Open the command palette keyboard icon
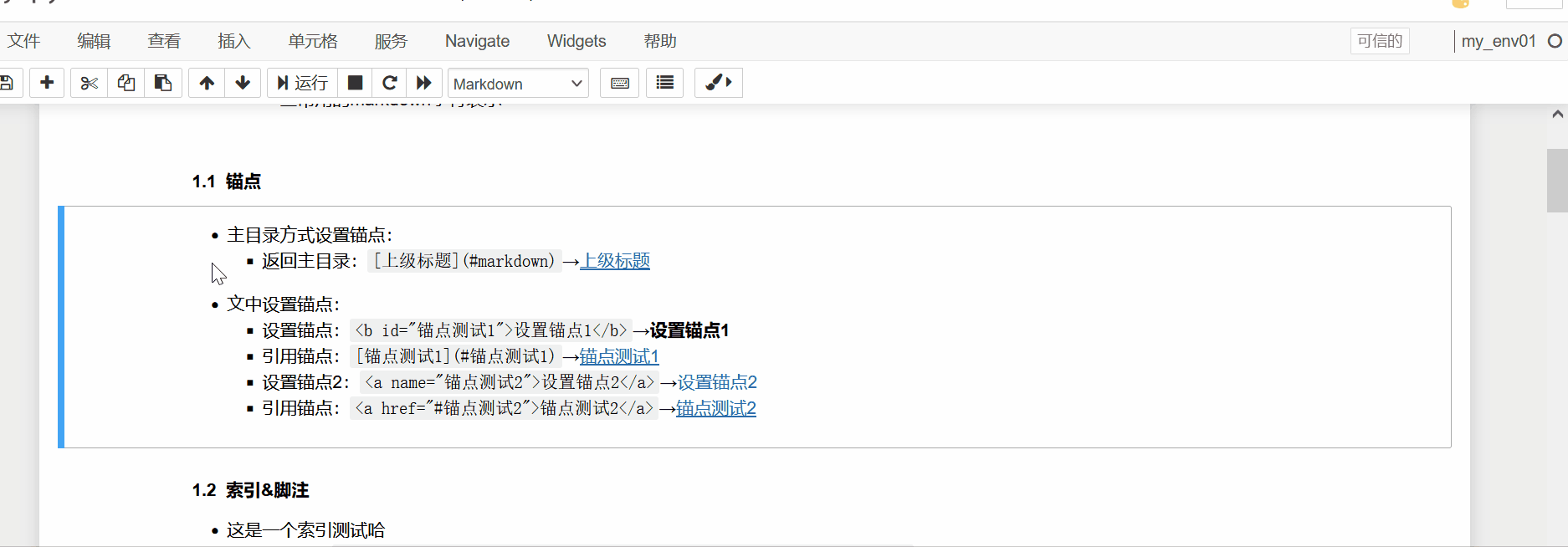Screen dimensions: 1568x547 point(620,83)
